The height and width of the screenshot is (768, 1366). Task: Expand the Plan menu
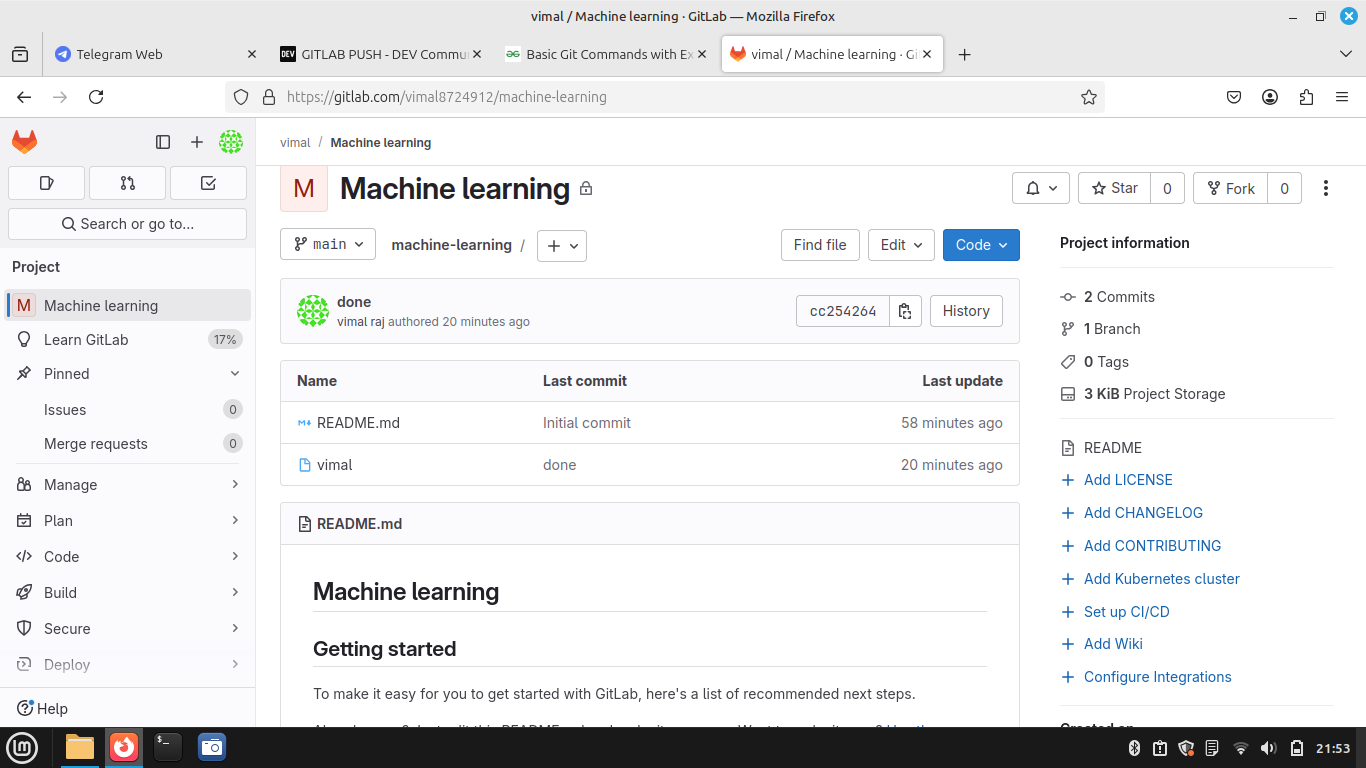127,521
